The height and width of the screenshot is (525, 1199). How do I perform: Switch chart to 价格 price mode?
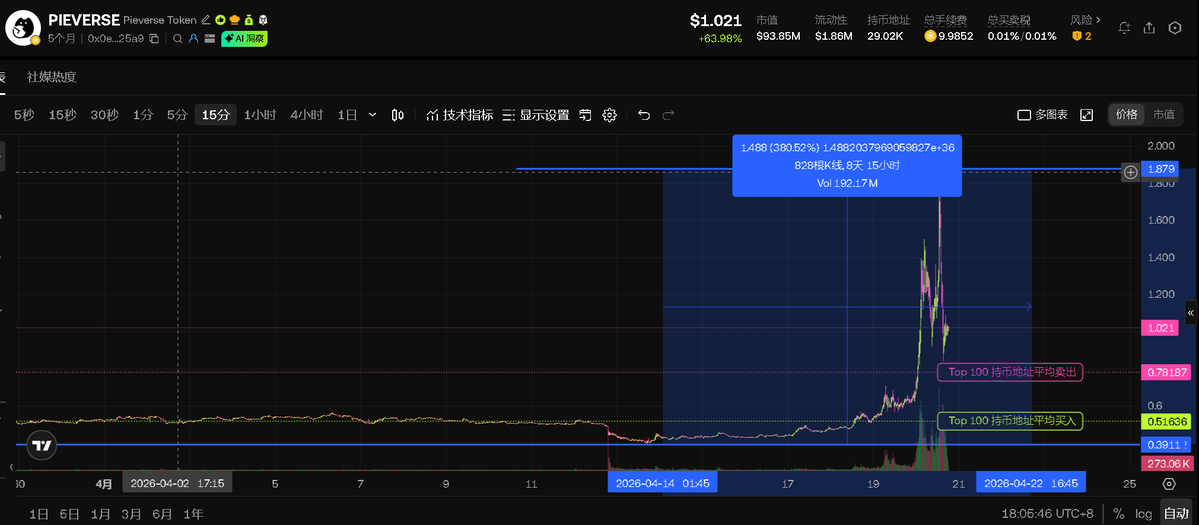(1126, 115)
